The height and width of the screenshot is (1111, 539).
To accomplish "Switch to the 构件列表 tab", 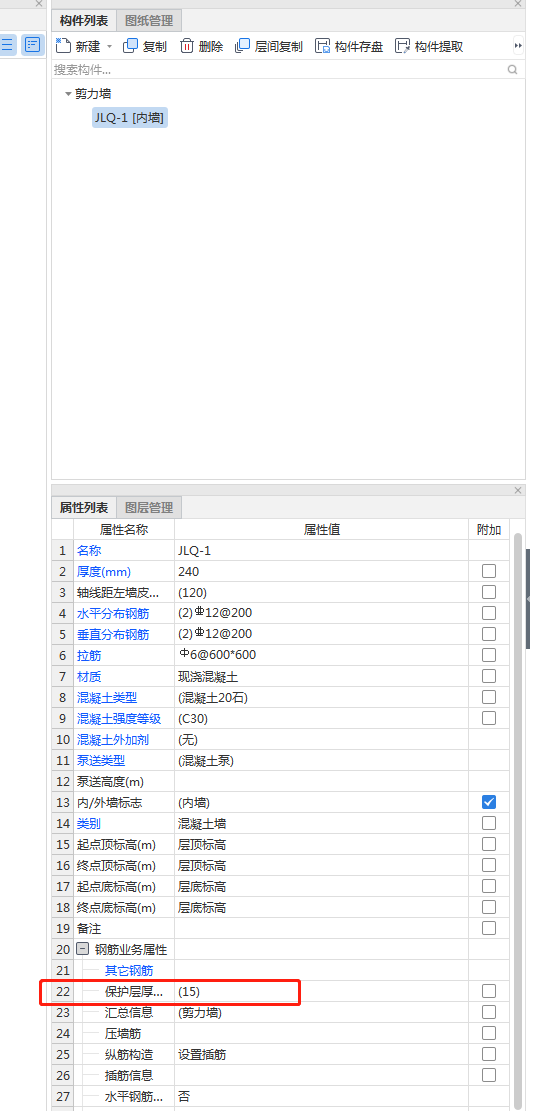I will [84, 21].
